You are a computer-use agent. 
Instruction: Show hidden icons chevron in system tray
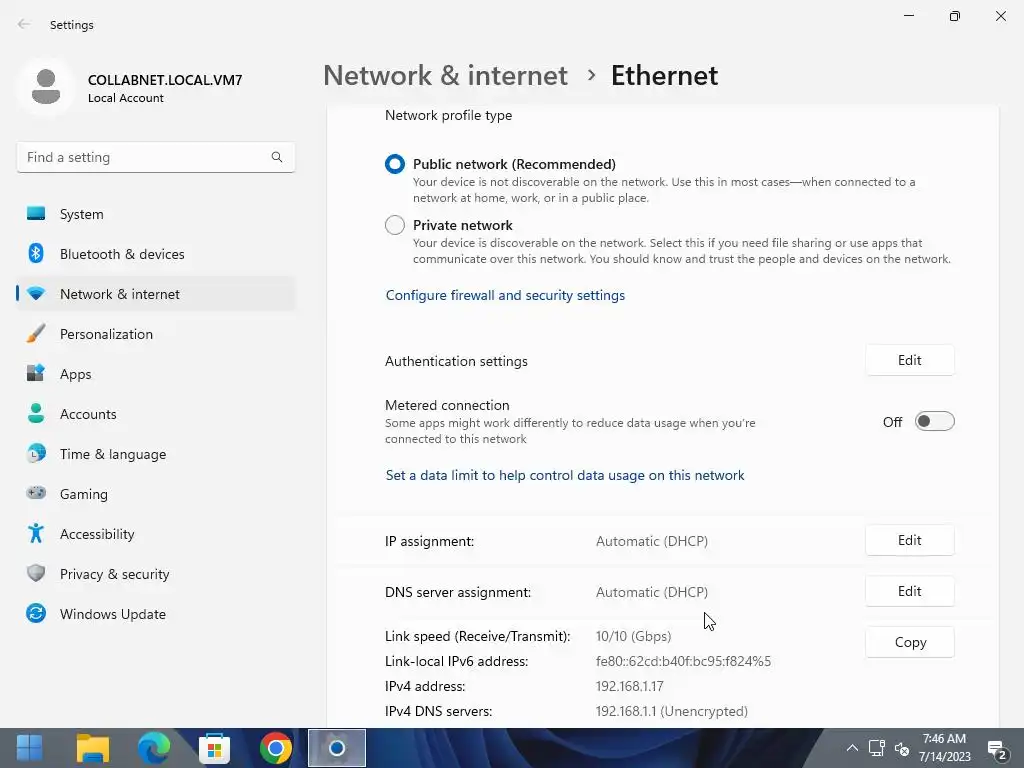pyautogui.click(x=852, y=748)
